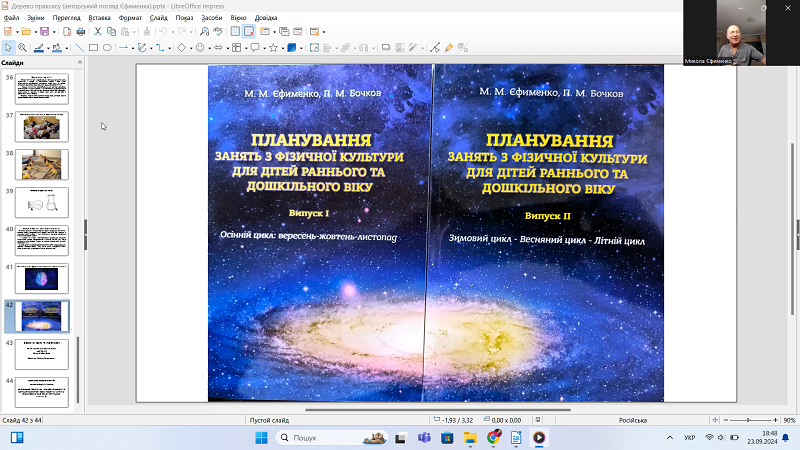Toggle the Rotate tool
Viewport: 800px width, 450px height.
point(314,47)
